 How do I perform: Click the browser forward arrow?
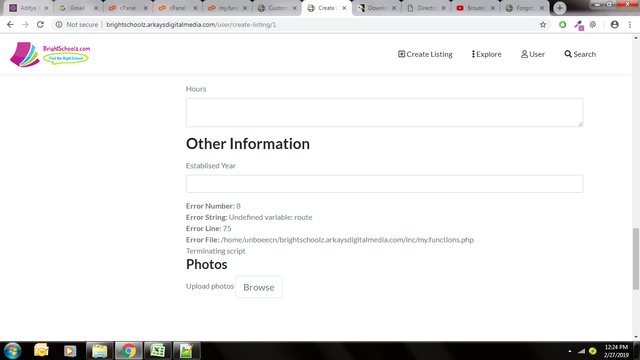(x=25, y=24)
